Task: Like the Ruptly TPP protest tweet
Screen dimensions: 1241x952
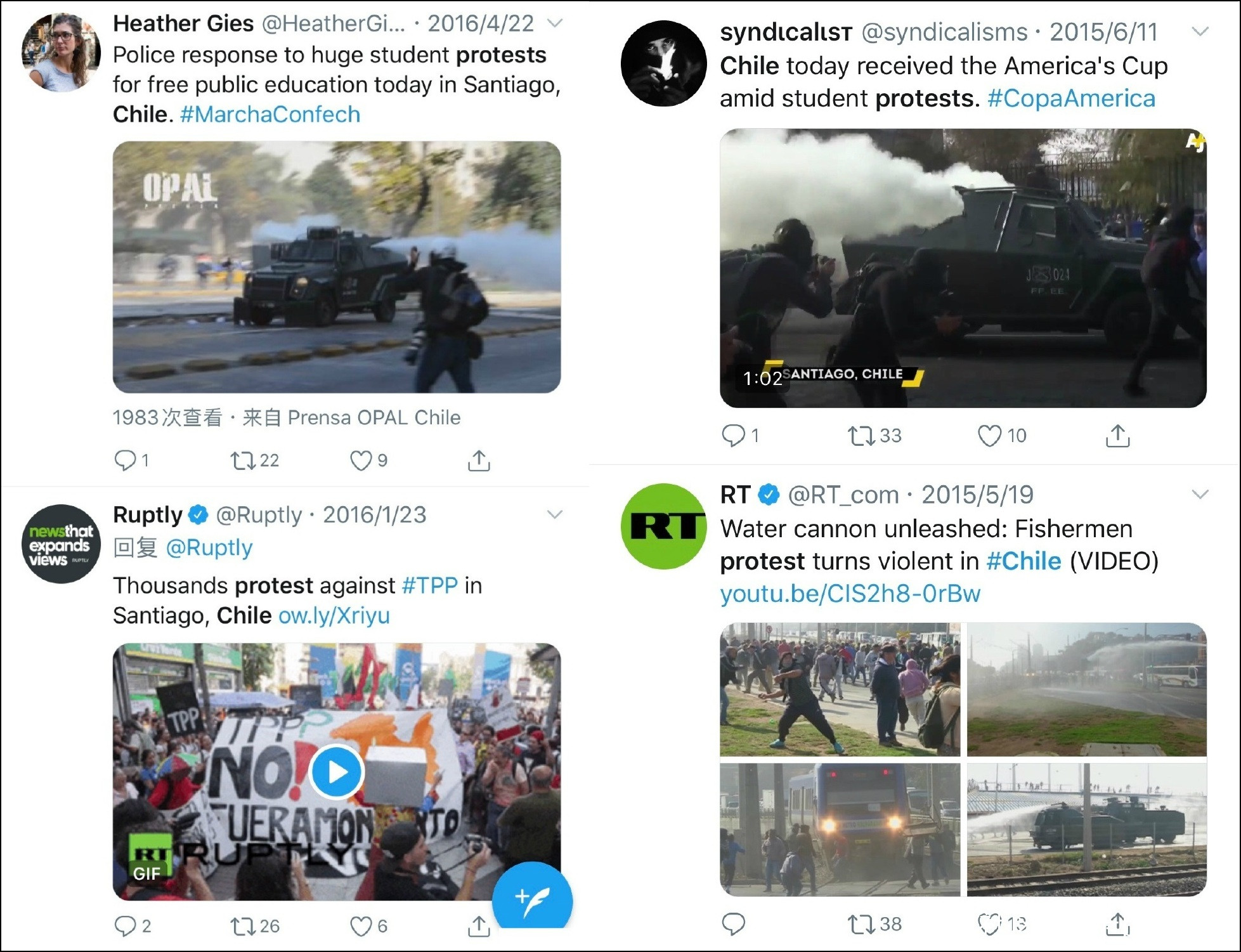Action: 361,927
